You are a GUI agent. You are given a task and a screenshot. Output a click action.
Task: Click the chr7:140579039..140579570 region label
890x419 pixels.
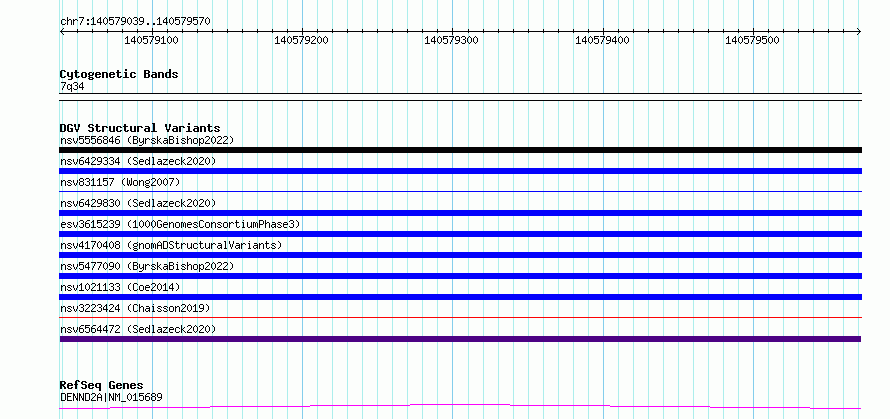coord(135,21)
